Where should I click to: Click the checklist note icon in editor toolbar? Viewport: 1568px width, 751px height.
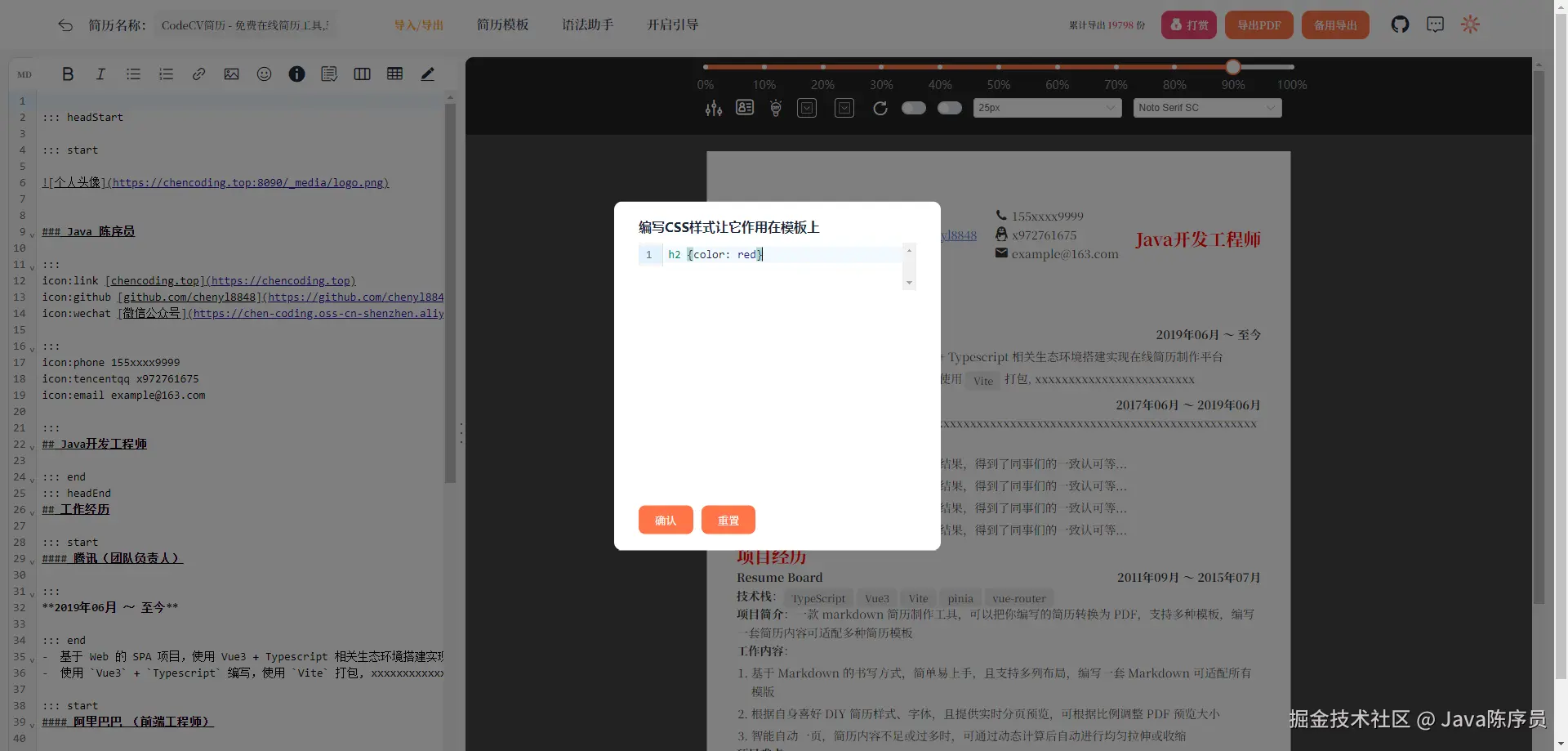pos(329,74)
